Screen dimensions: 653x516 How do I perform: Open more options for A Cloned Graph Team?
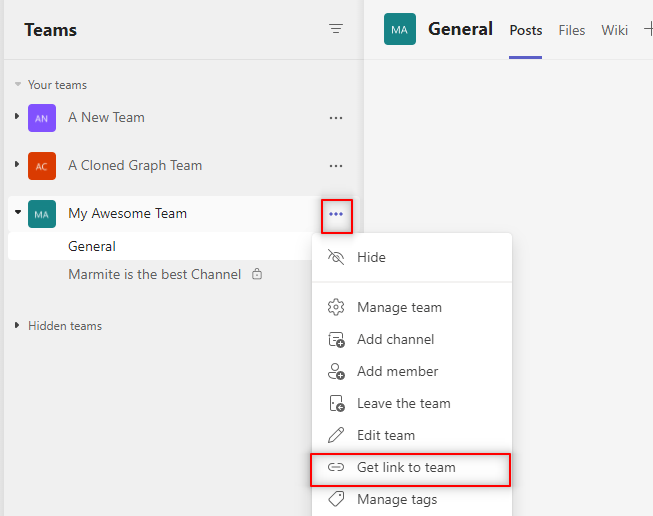[336, 166]
